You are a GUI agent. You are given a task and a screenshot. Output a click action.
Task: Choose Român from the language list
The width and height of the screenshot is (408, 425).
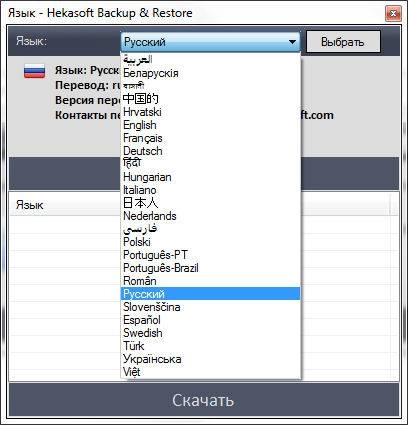coord(211,281)
